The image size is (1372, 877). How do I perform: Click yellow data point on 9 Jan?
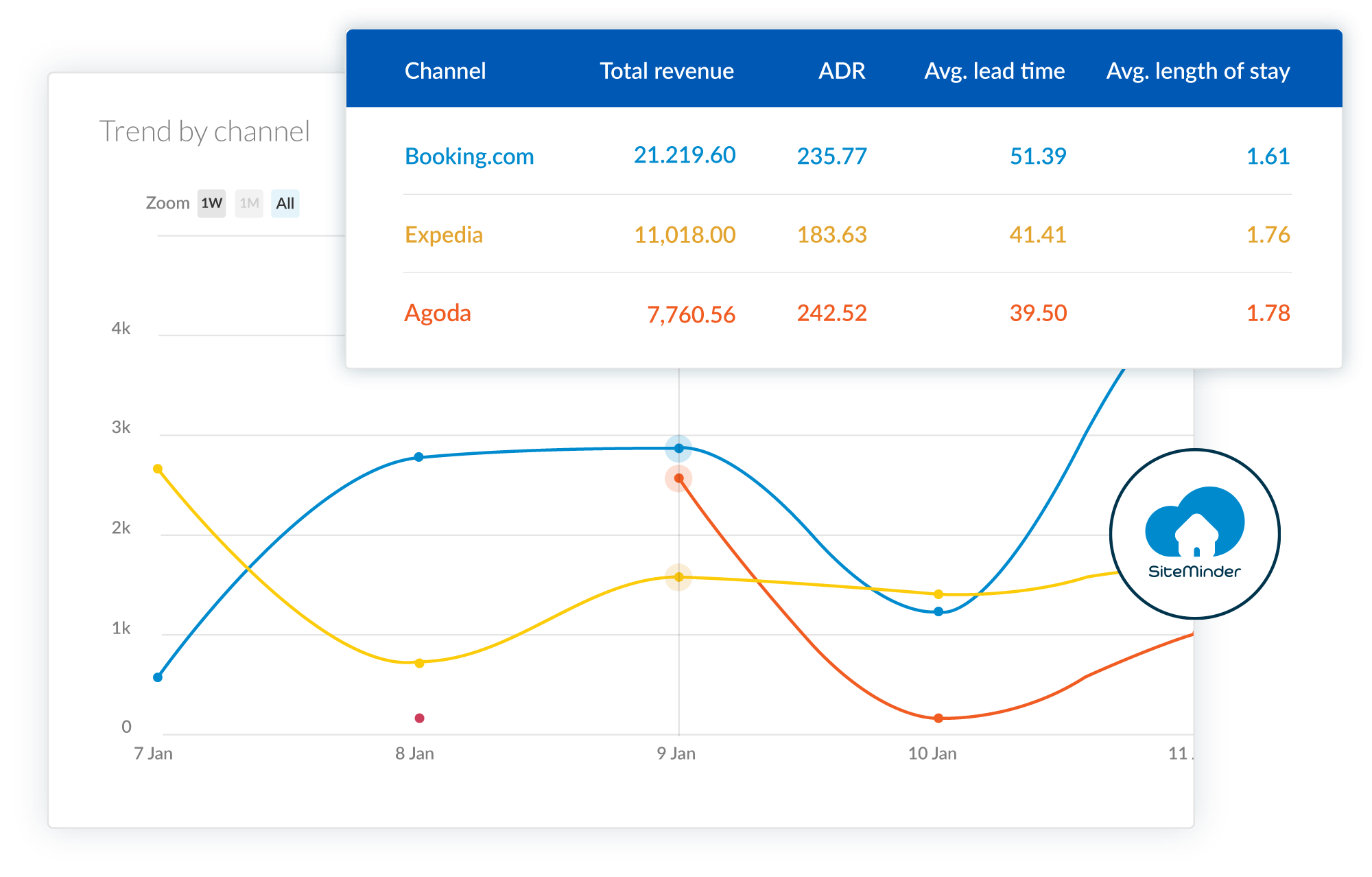click(x=678, y=577)
